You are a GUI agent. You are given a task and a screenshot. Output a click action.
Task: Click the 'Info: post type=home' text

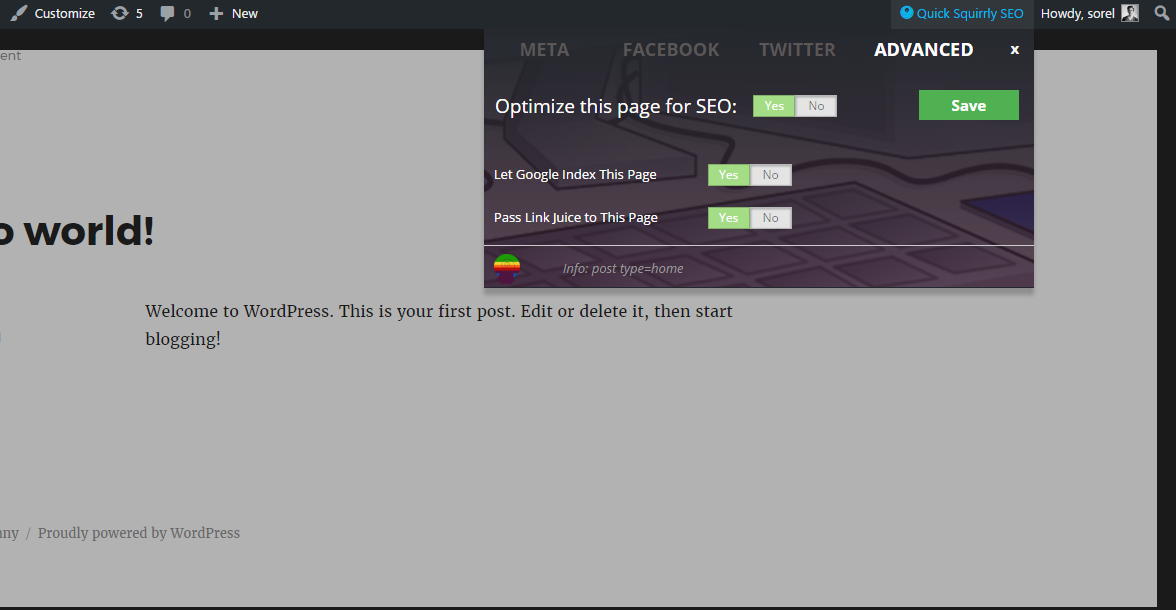pos(622,269)
